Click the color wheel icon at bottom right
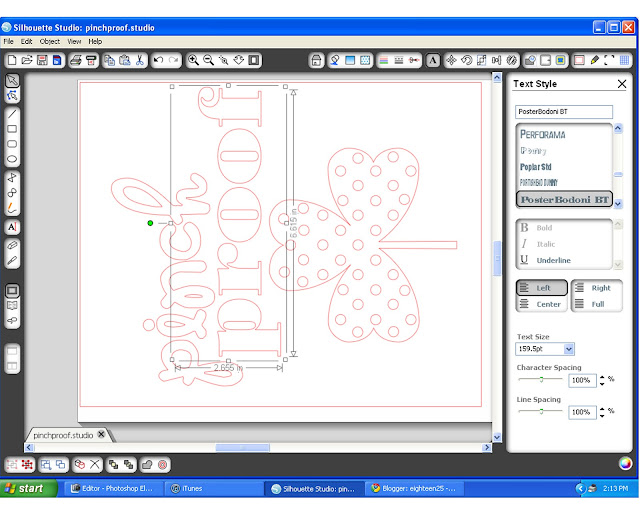The image size is (640, 512). 625,464
